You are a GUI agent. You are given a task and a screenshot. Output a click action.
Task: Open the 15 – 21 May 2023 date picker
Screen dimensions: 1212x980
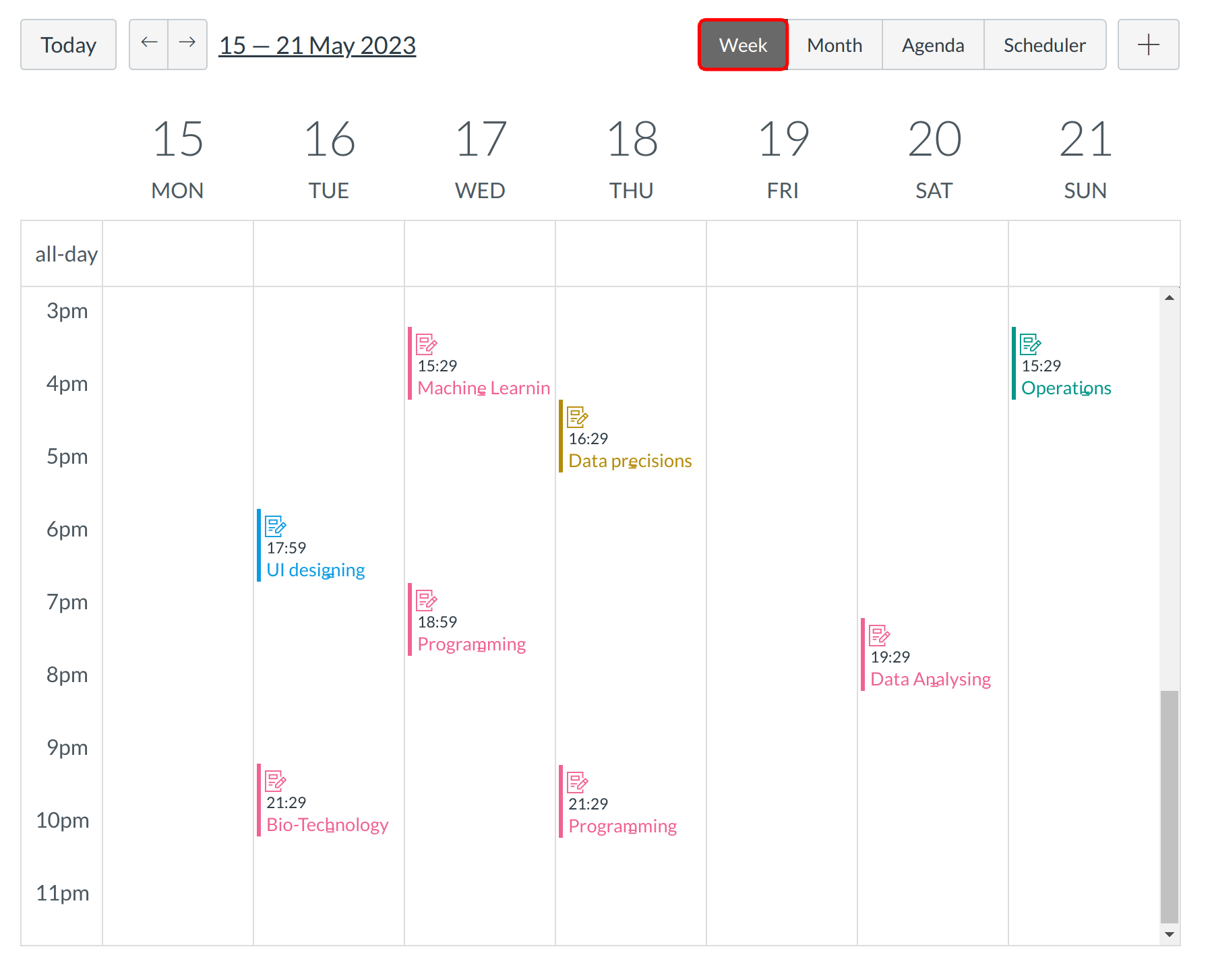[x=317, y=45]
